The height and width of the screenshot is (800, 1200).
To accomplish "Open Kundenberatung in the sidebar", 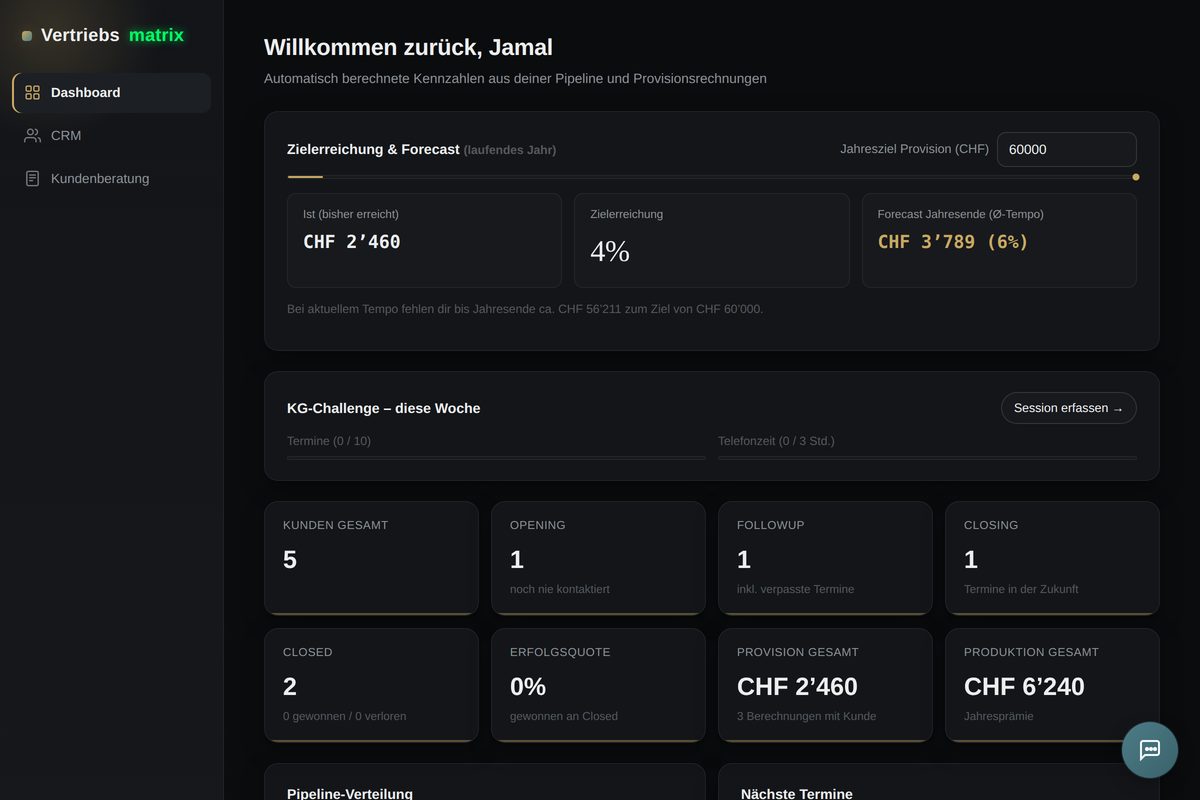I will coord(112,178).
